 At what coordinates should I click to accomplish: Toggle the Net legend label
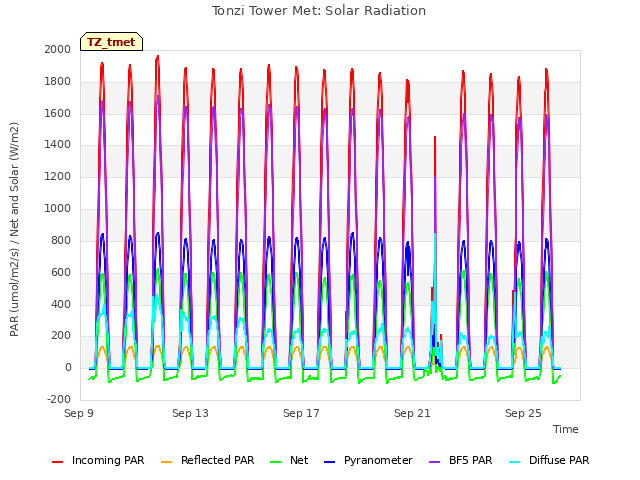tap(299, 460)
